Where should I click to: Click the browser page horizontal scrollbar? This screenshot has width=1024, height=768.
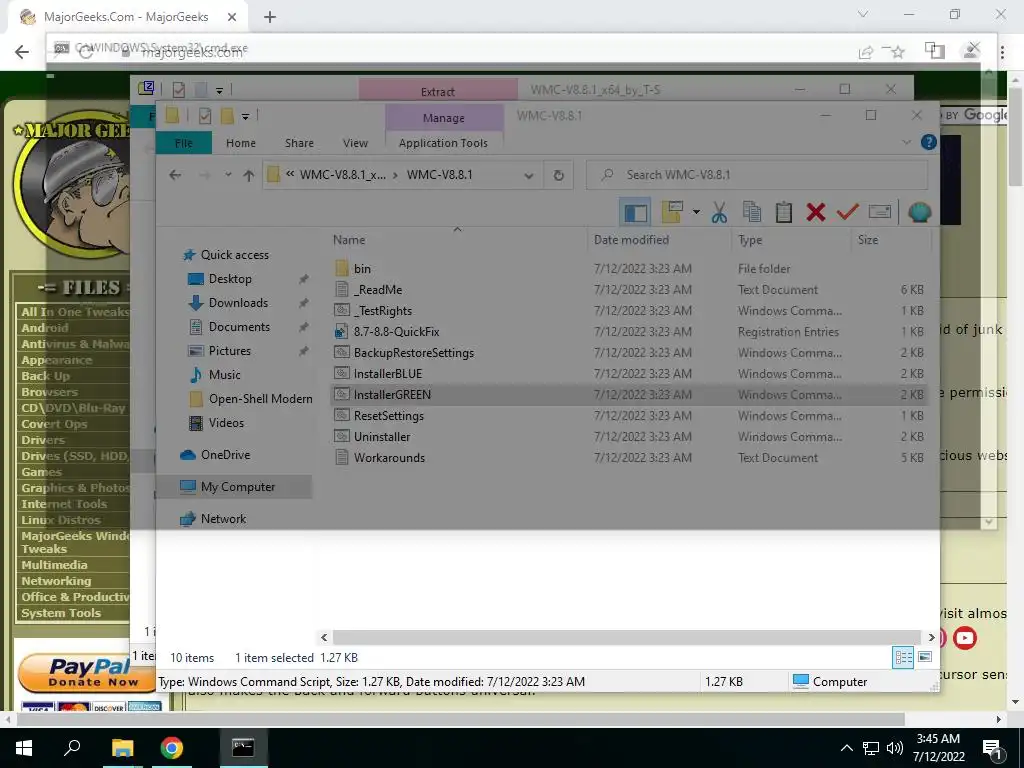tap(460, 720)
